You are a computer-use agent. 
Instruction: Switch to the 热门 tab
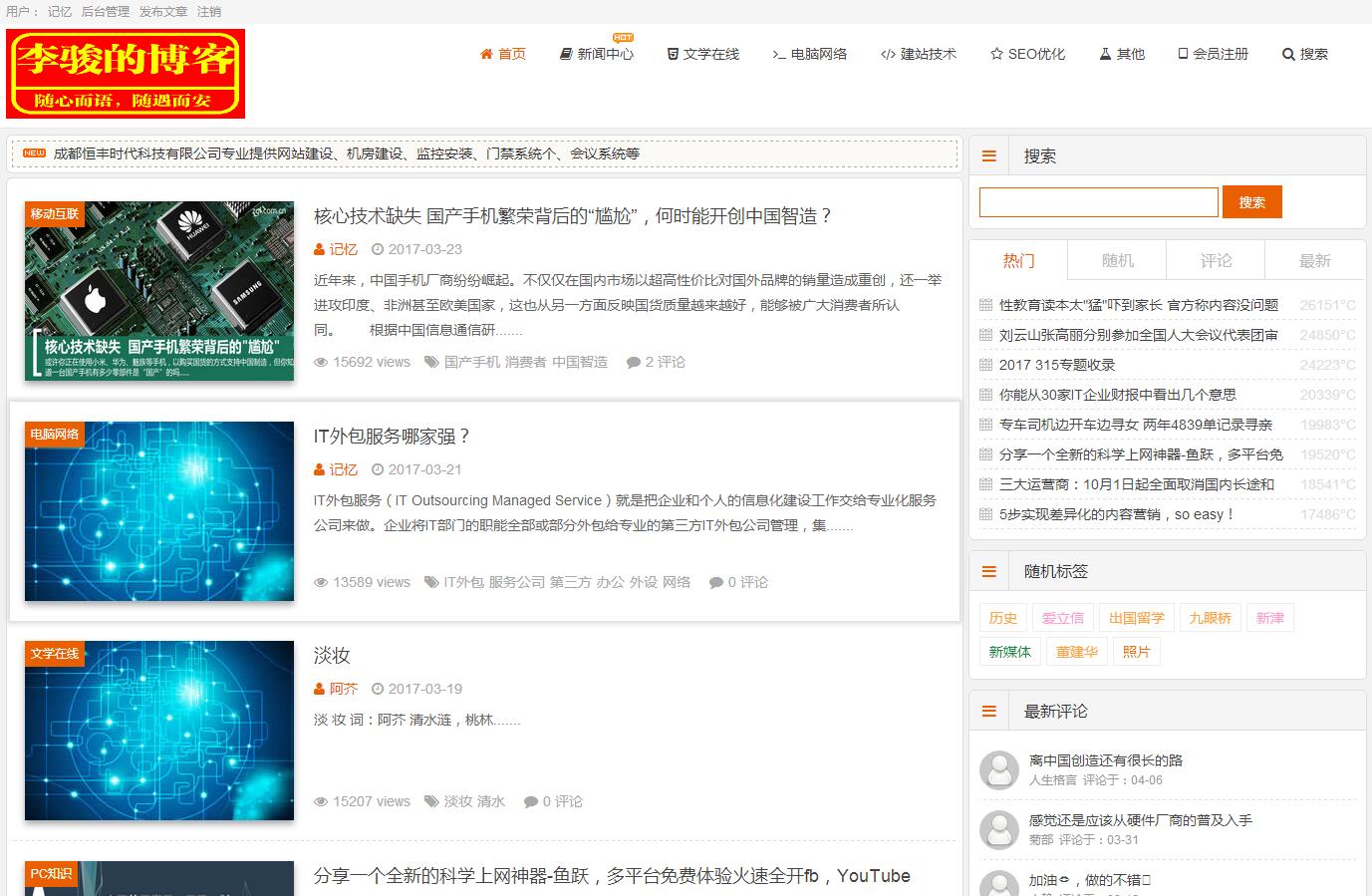pyautogui.click(x=1018, y=260)
